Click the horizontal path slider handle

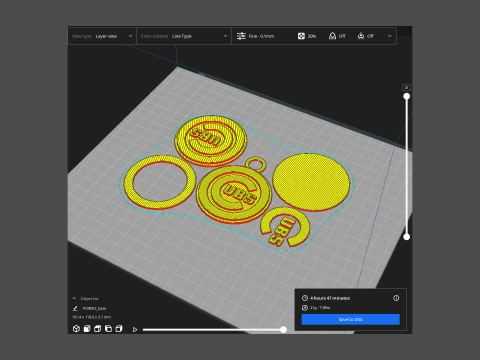pyautogui.click(x=283, y=329)
